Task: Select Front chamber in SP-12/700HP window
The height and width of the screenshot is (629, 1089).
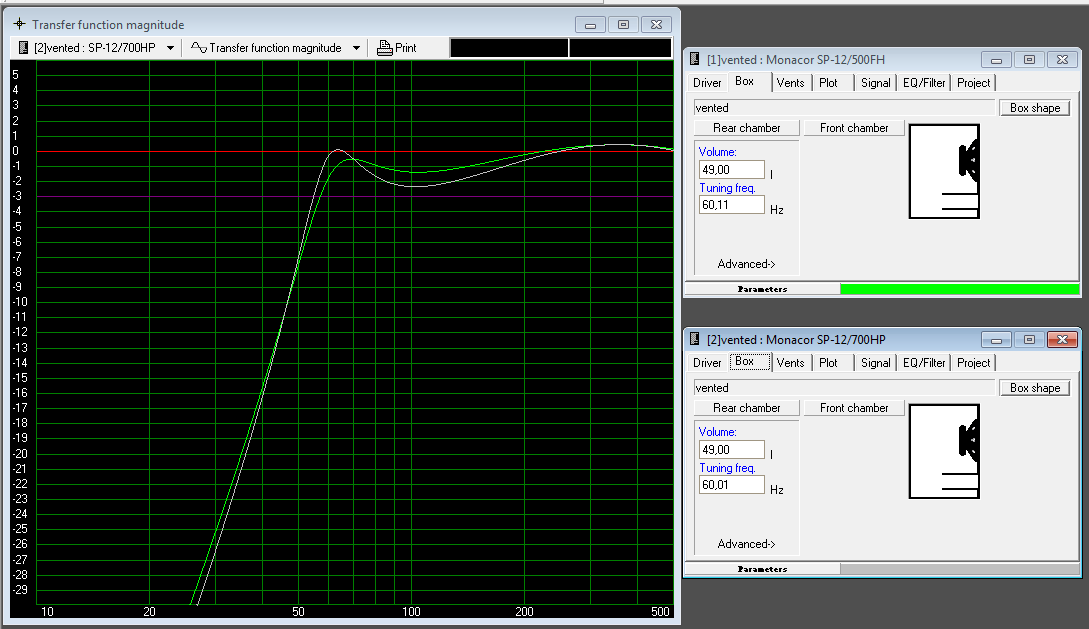Action: pyautogui.click(x=854, y=408)
